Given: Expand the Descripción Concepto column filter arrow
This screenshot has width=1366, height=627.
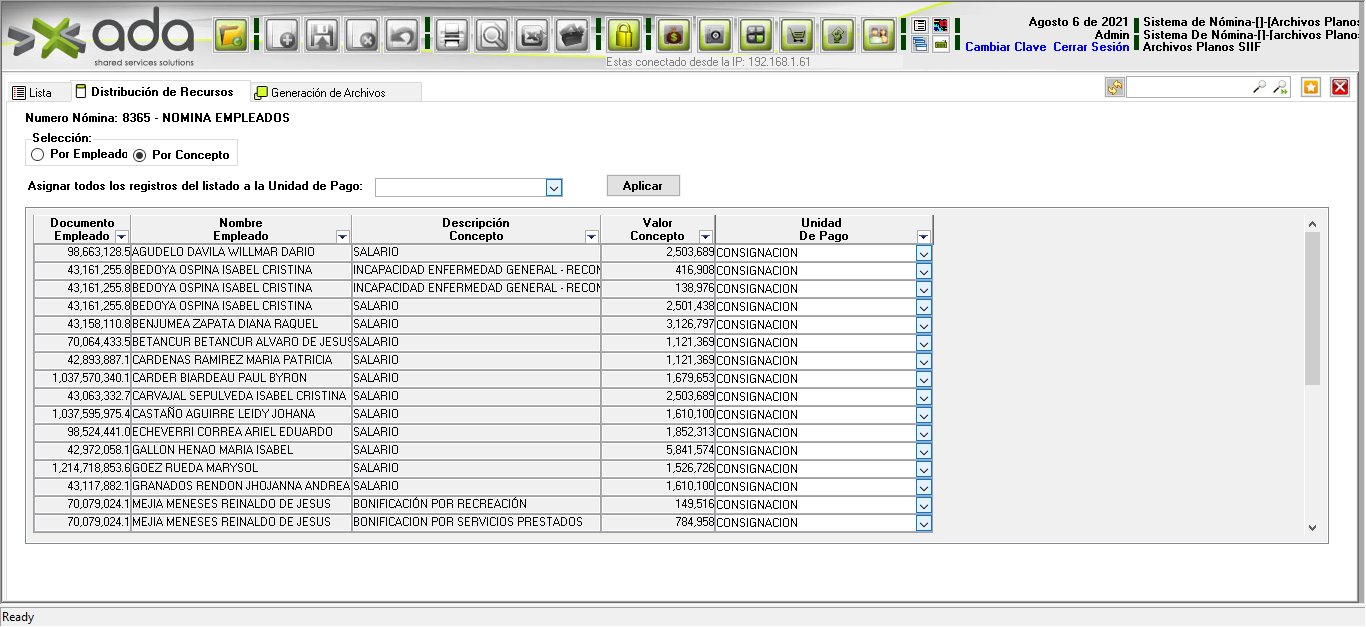Looking at the screenshot, I should tap(591, 237).
